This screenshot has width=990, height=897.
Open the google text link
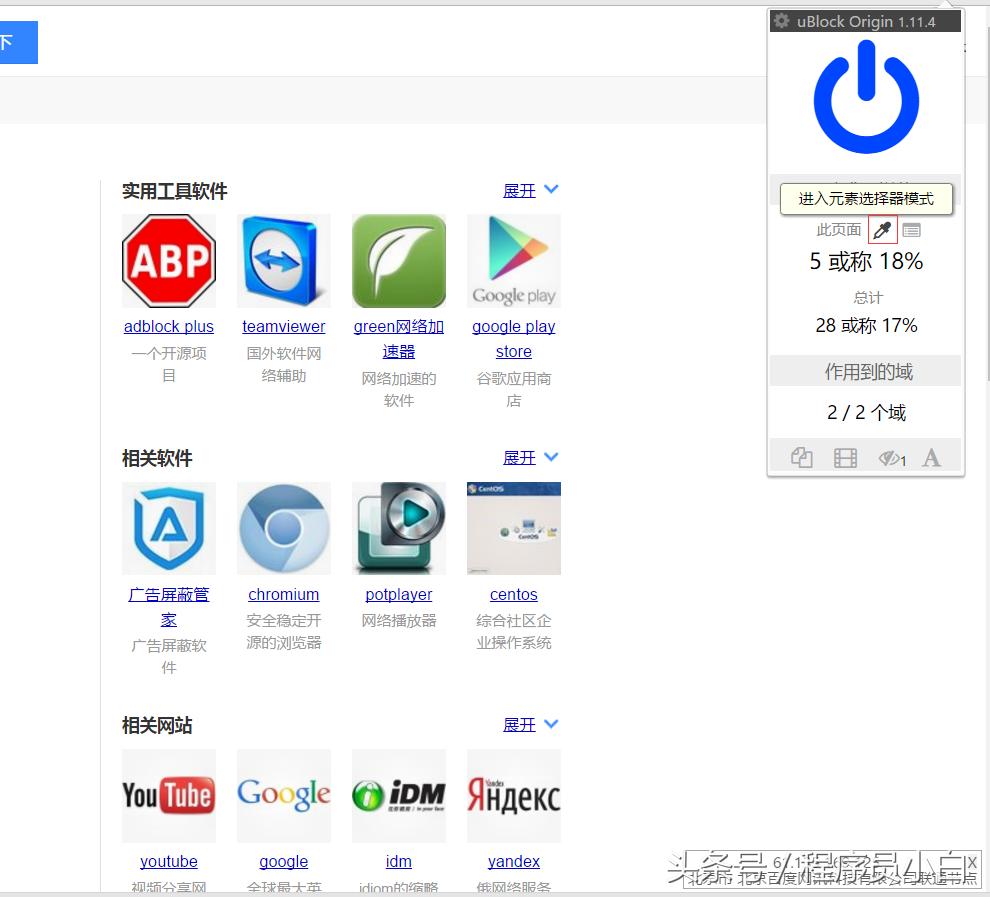coord(283,861)
